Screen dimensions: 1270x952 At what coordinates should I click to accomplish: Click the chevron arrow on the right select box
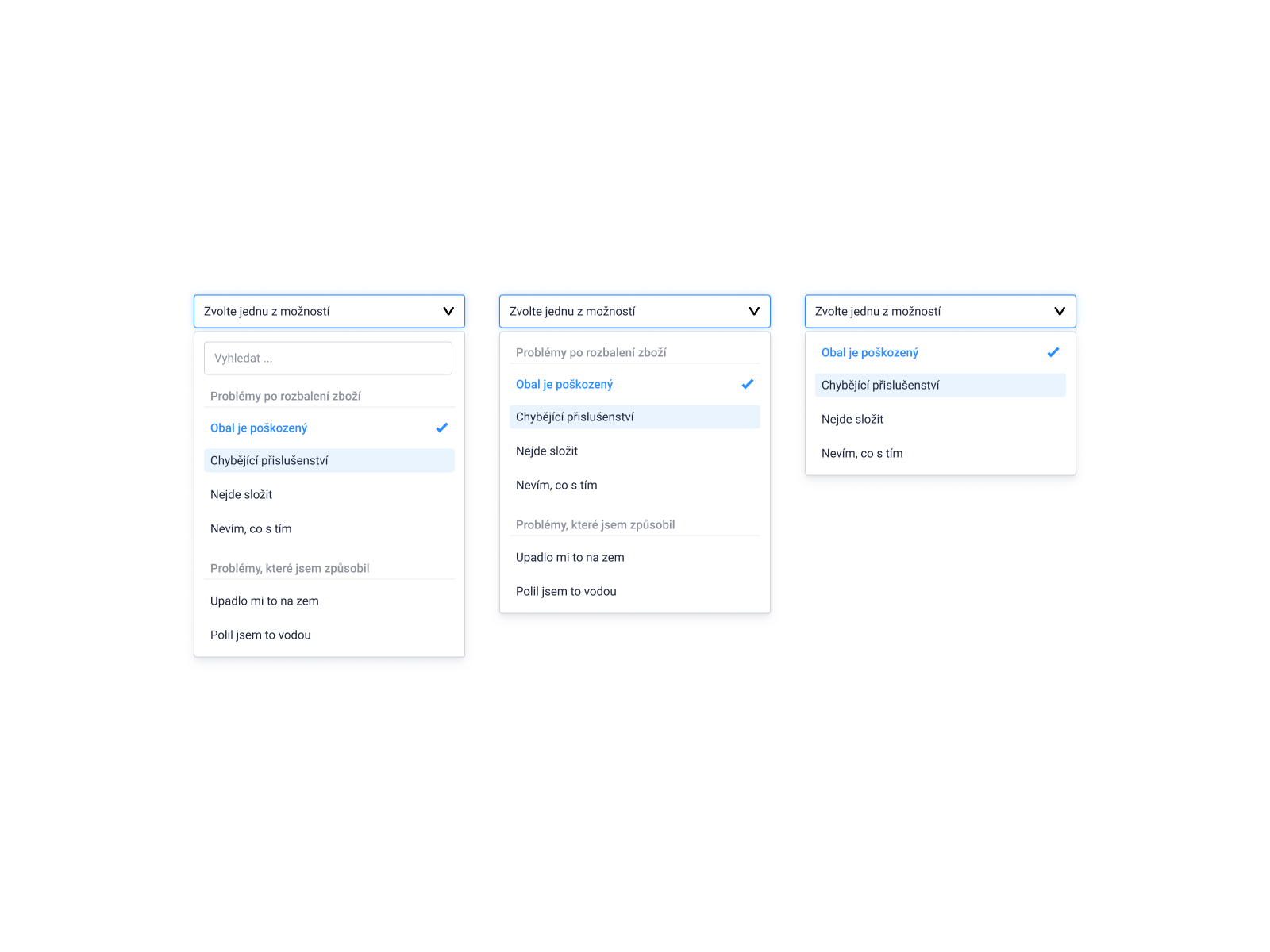pyautogui.click(x=1060, y=311)
